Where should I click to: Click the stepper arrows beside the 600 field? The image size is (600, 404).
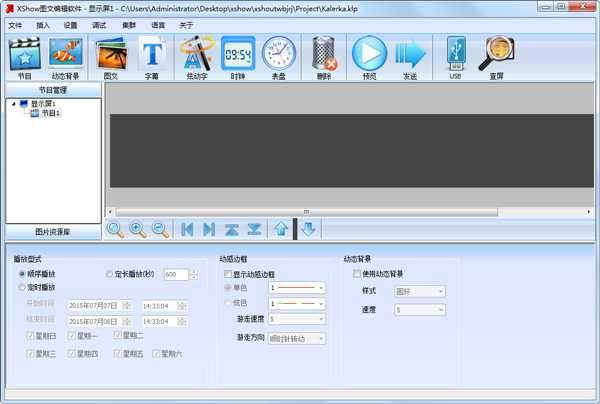point(193,274)
